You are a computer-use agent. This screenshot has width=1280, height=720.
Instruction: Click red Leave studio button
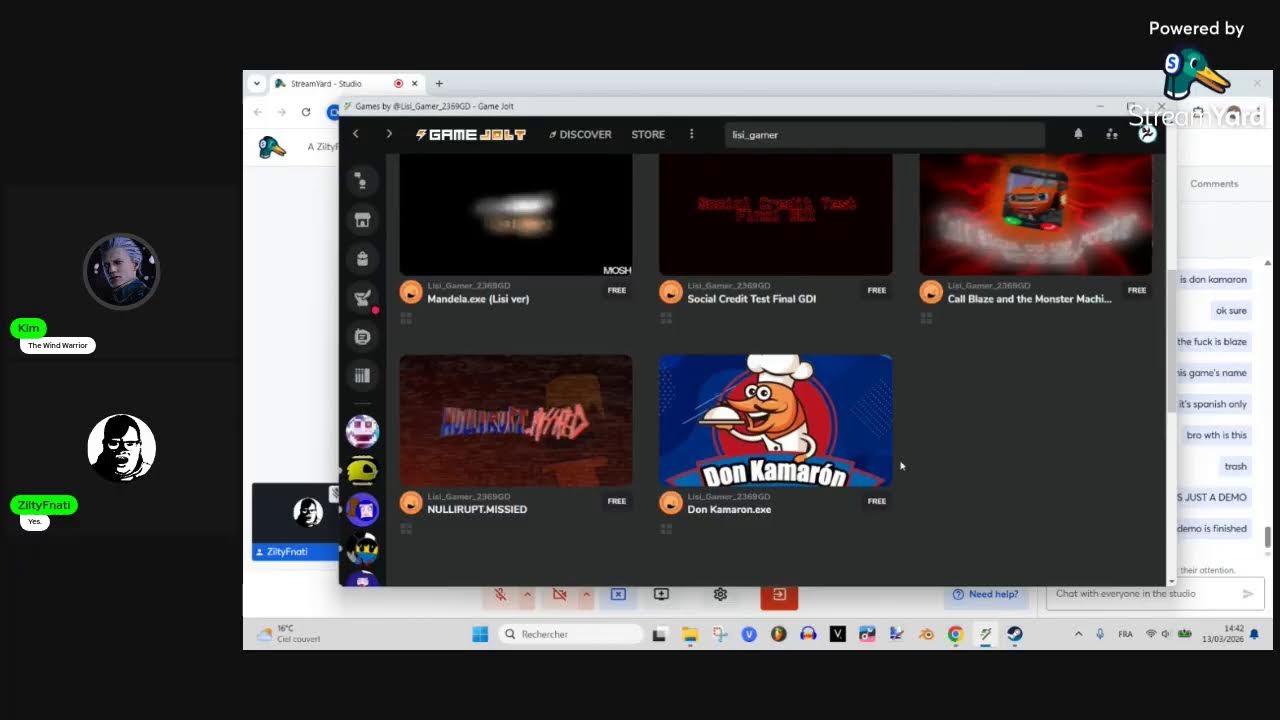[779, 594]
